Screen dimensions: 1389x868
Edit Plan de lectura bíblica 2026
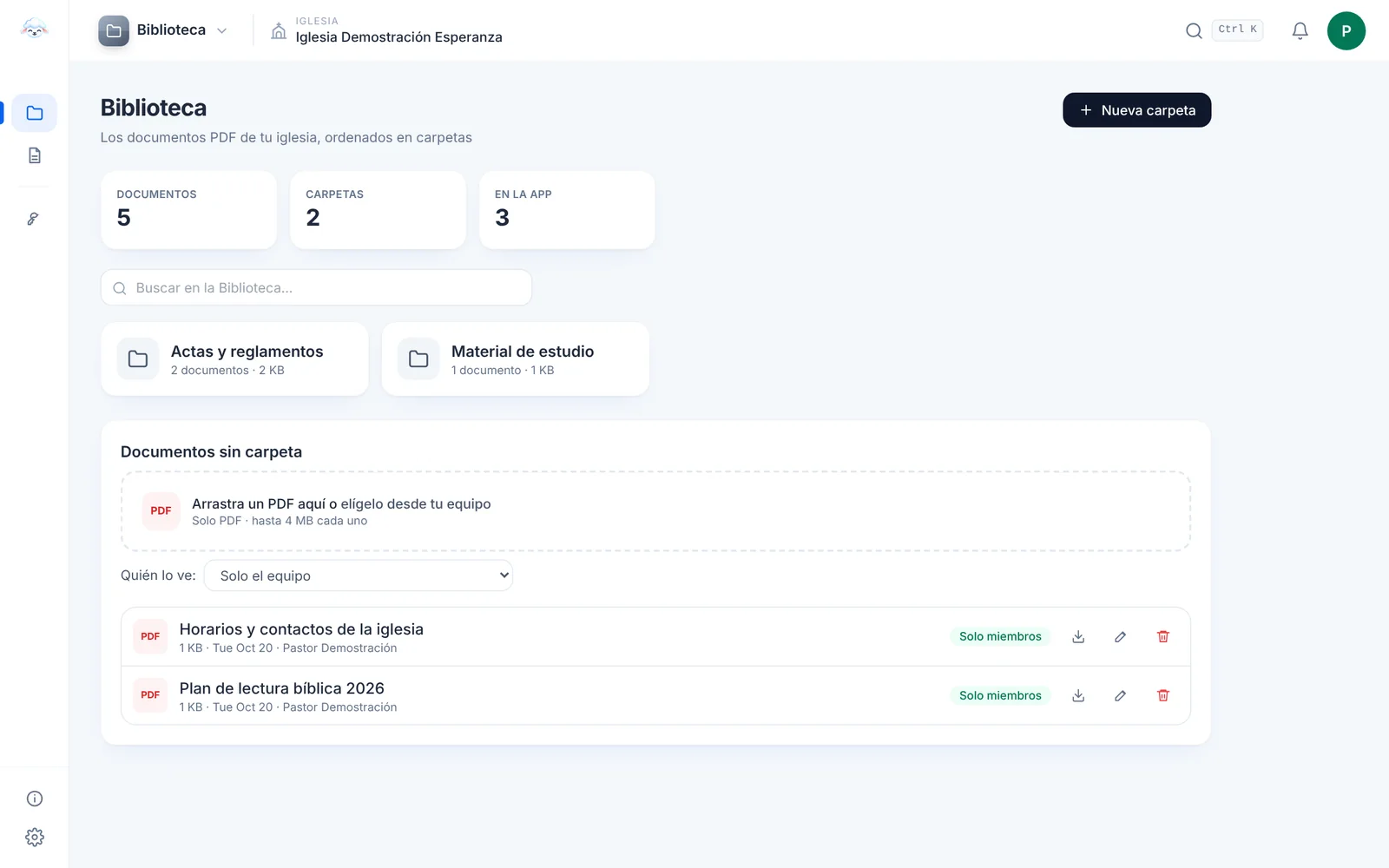pos(1121,695)
